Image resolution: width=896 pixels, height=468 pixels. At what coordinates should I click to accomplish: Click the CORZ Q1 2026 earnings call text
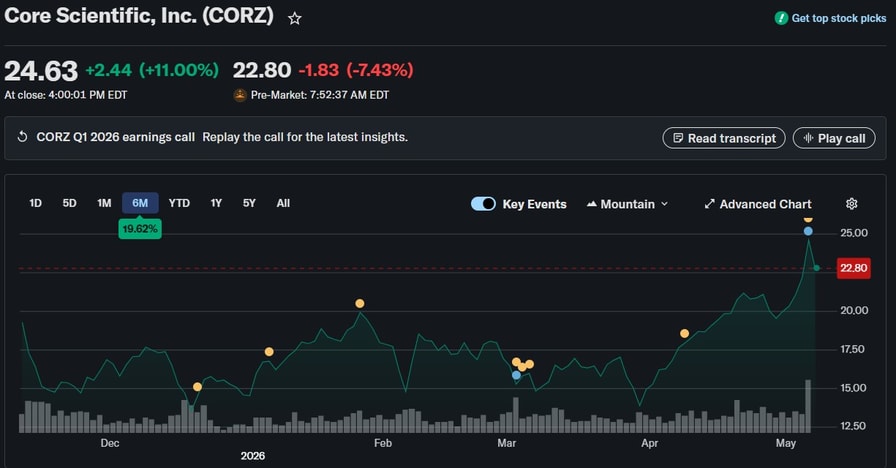[x=115, y=137]
